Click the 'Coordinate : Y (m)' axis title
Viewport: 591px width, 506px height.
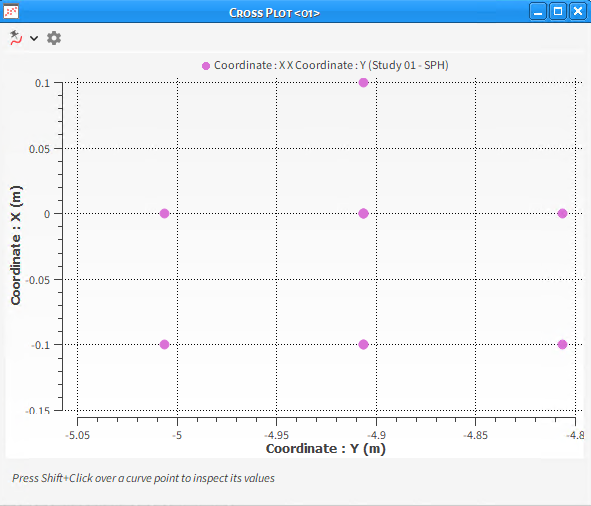coord(326,449)
